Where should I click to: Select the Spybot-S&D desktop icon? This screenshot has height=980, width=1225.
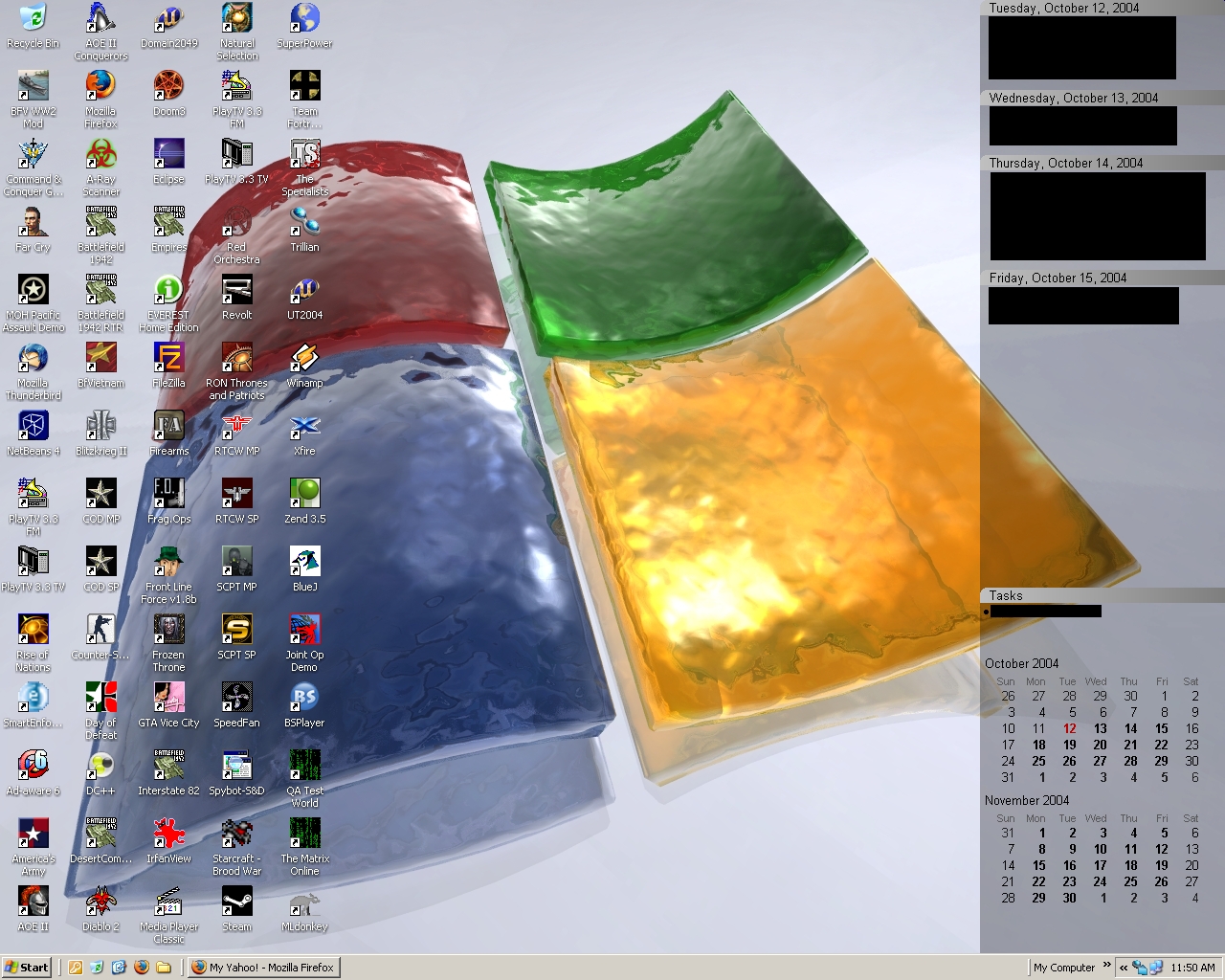(x=236, y=773)
